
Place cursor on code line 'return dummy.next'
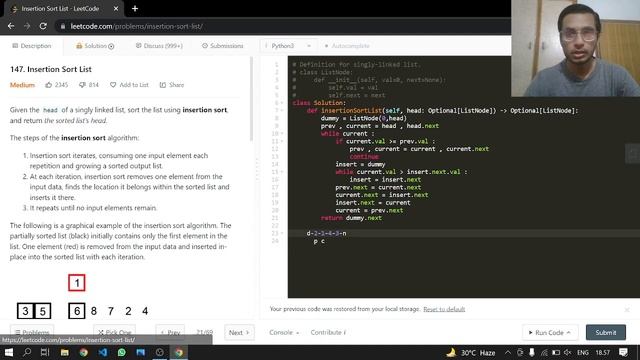tap(351, 218)
